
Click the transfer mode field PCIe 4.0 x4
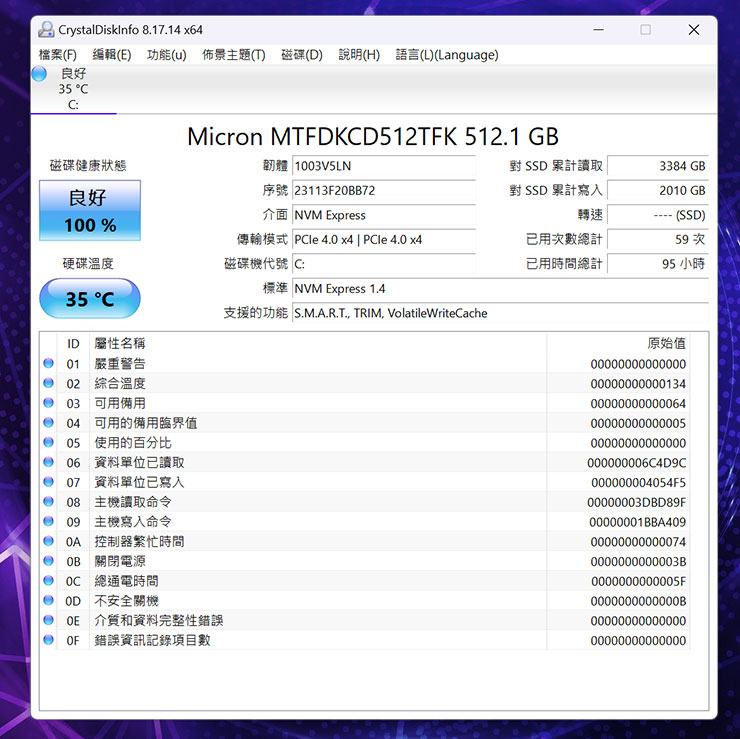[384, 240]
